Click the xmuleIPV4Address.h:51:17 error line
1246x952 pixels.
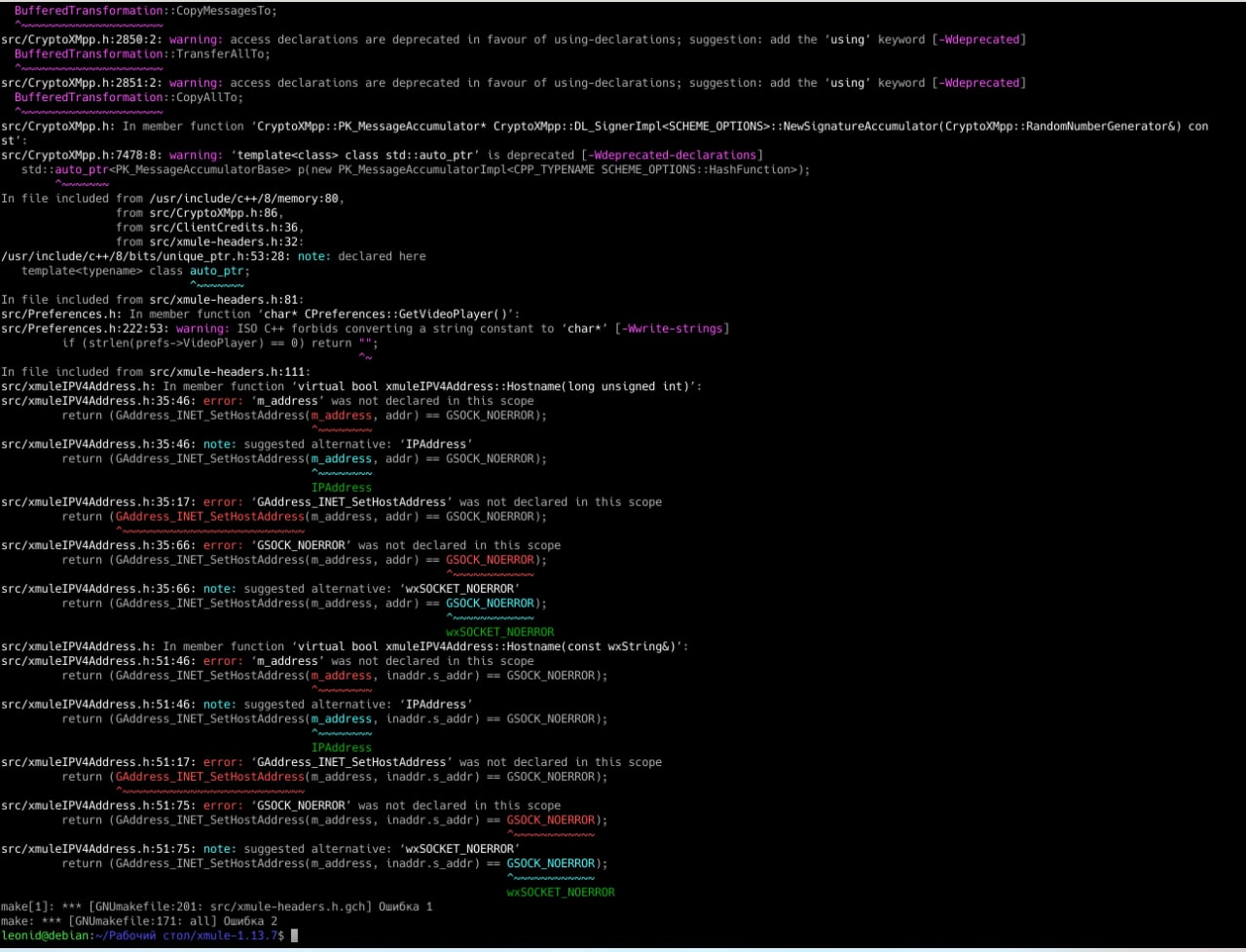coord(331,762)
